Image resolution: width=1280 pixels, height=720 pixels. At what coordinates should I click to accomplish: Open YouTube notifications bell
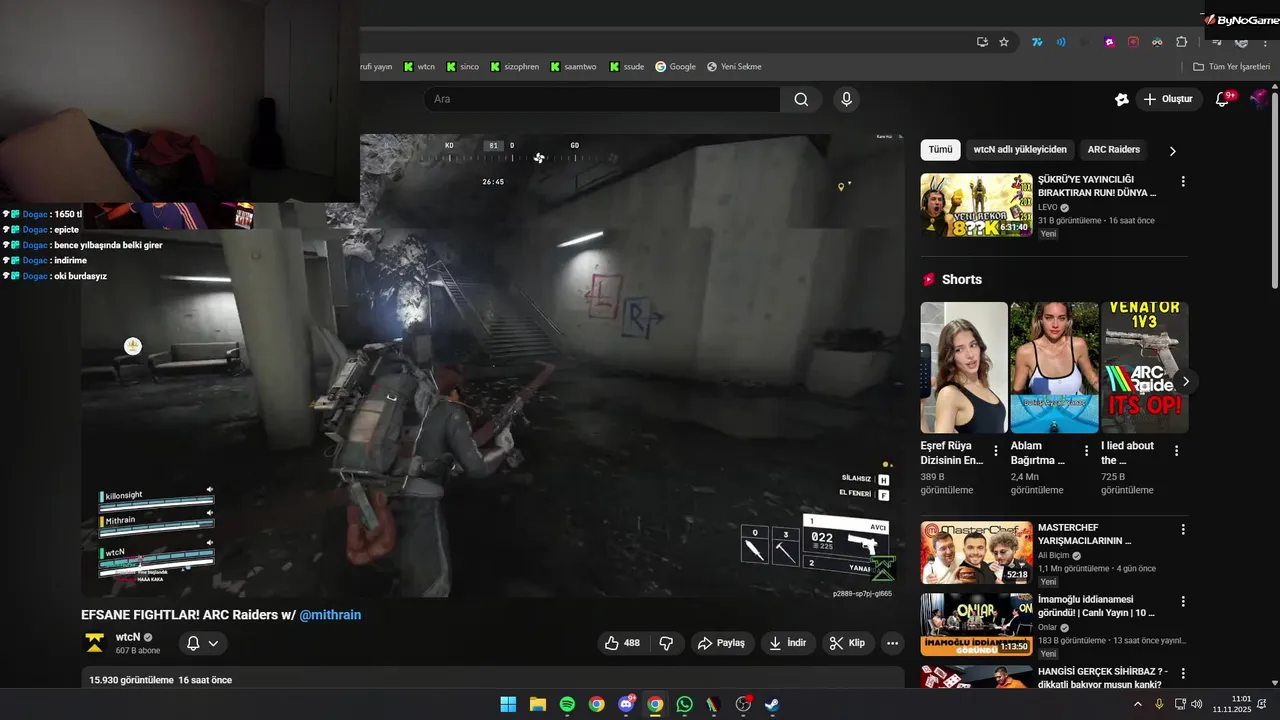[1222, 99]
